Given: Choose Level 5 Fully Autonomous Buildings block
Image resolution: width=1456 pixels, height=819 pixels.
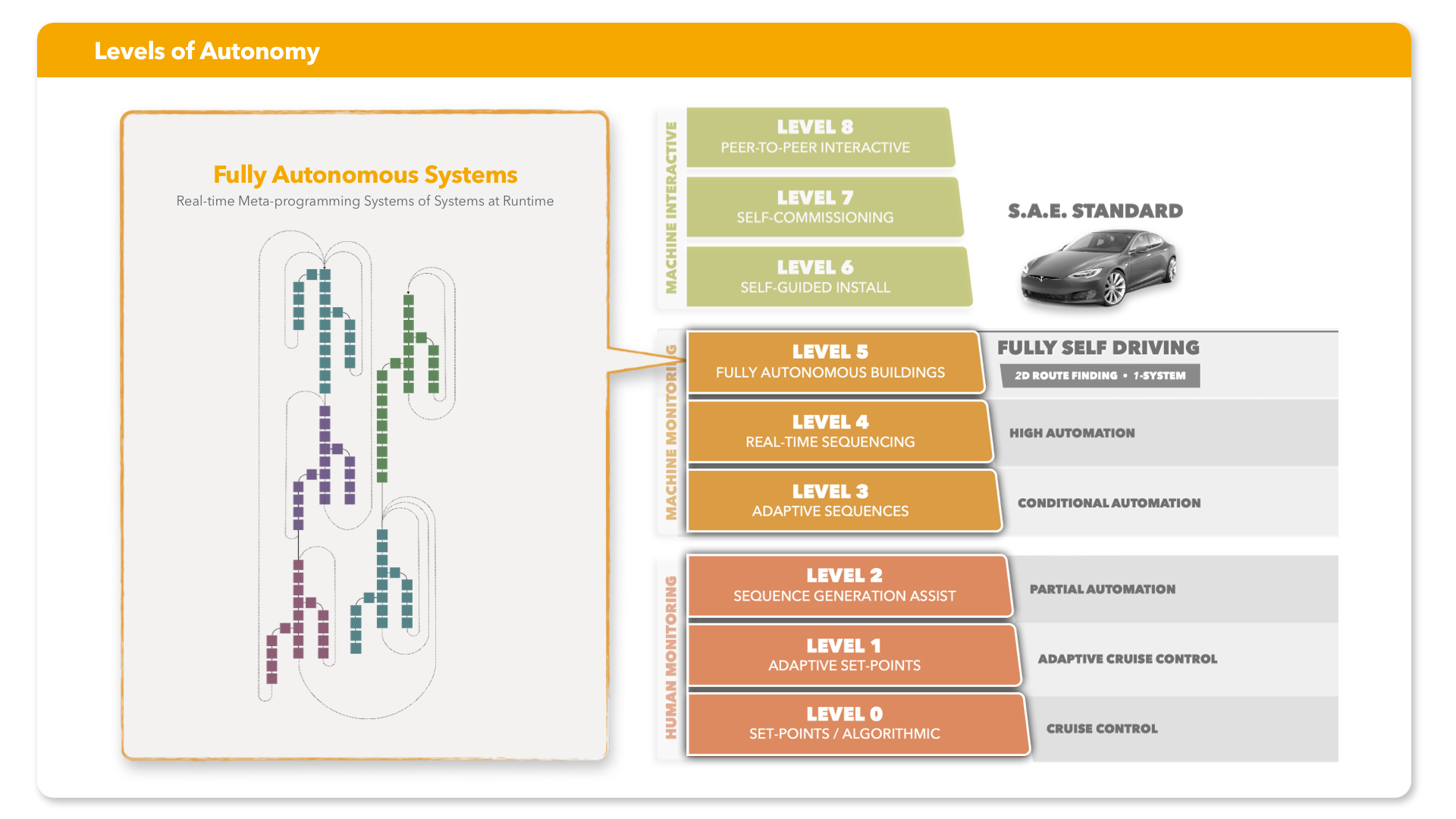Looking at the screenshot, I should click(x=835, y=362).
